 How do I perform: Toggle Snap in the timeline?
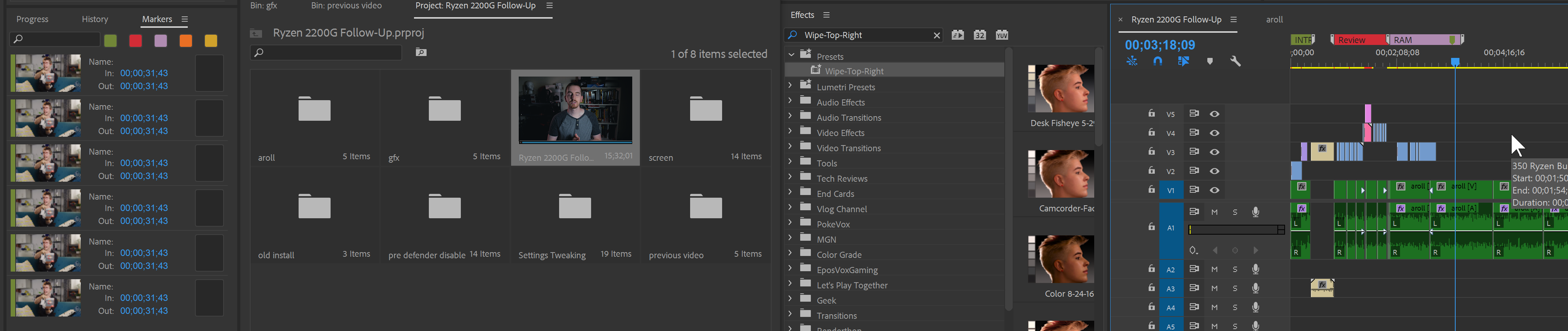pos(1158,61)
